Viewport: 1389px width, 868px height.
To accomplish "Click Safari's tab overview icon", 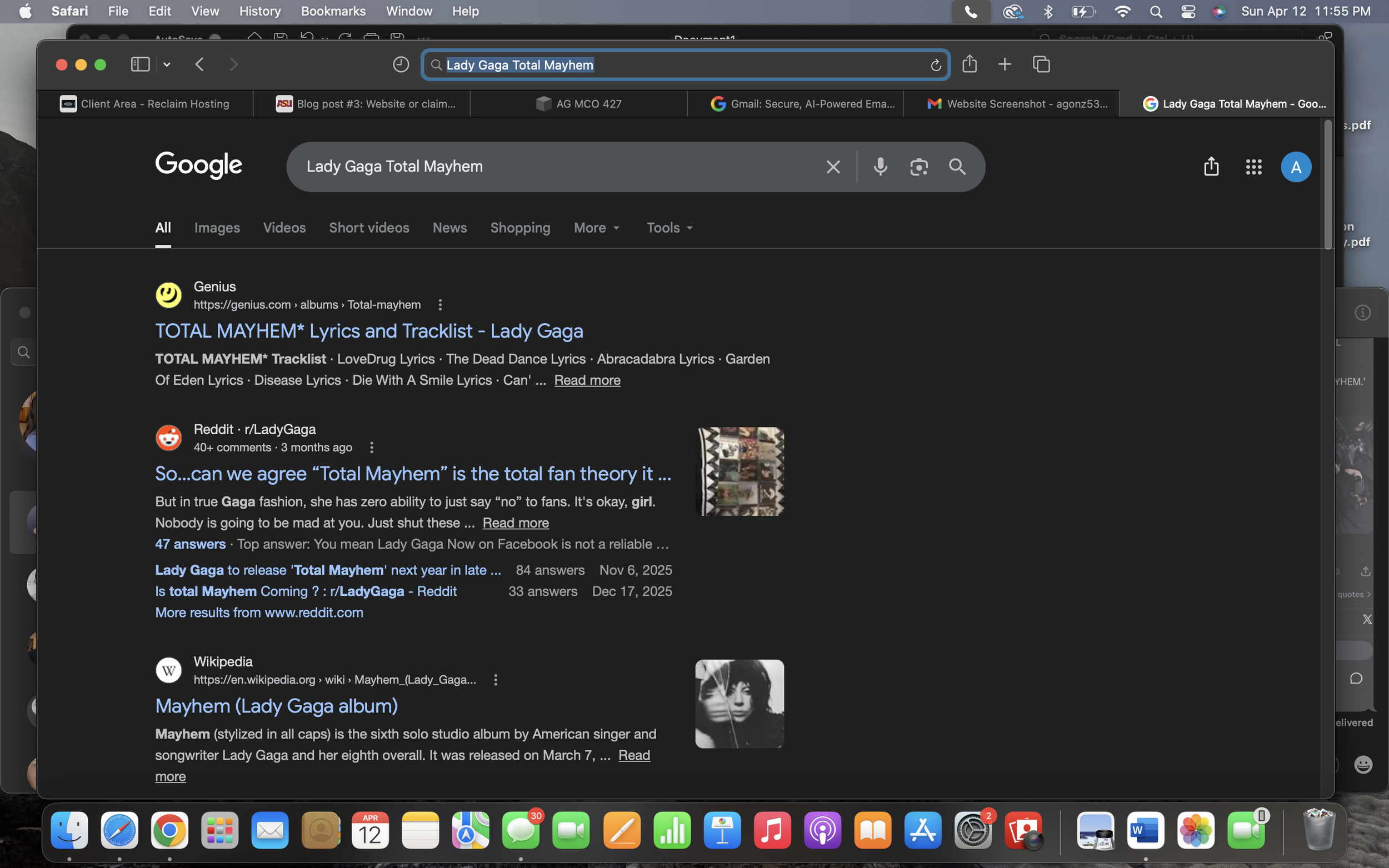I will 1041,64.
